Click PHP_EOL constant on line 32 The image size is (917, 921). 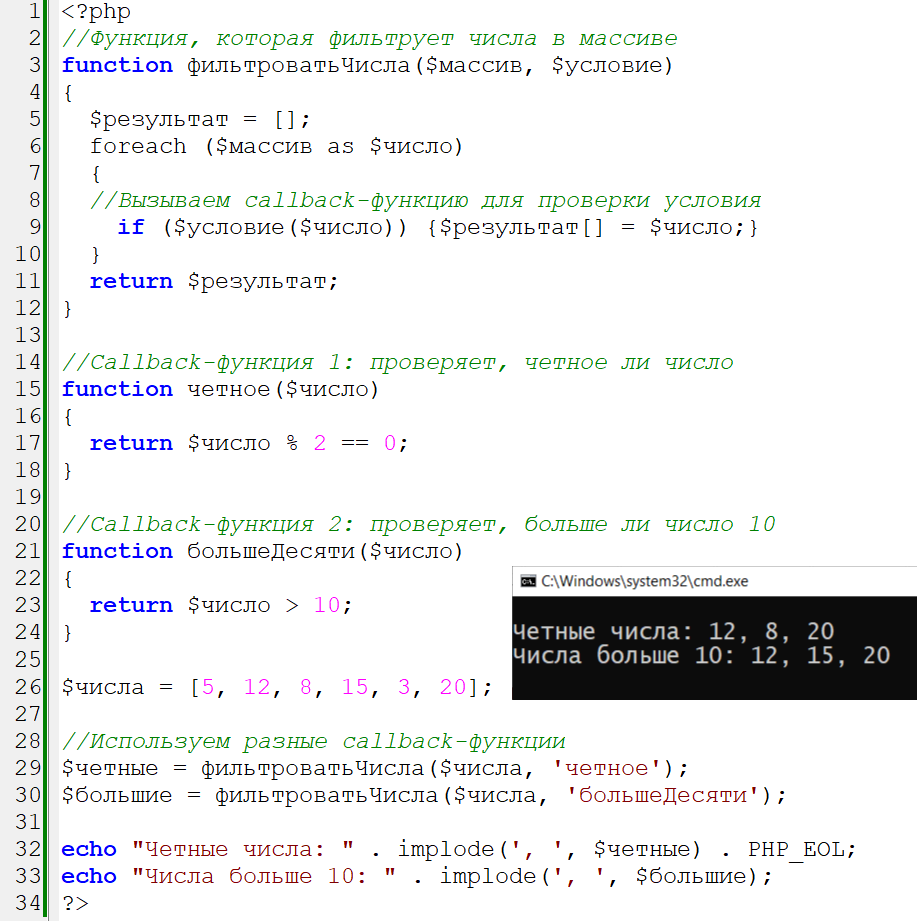(x=797, y=850)
